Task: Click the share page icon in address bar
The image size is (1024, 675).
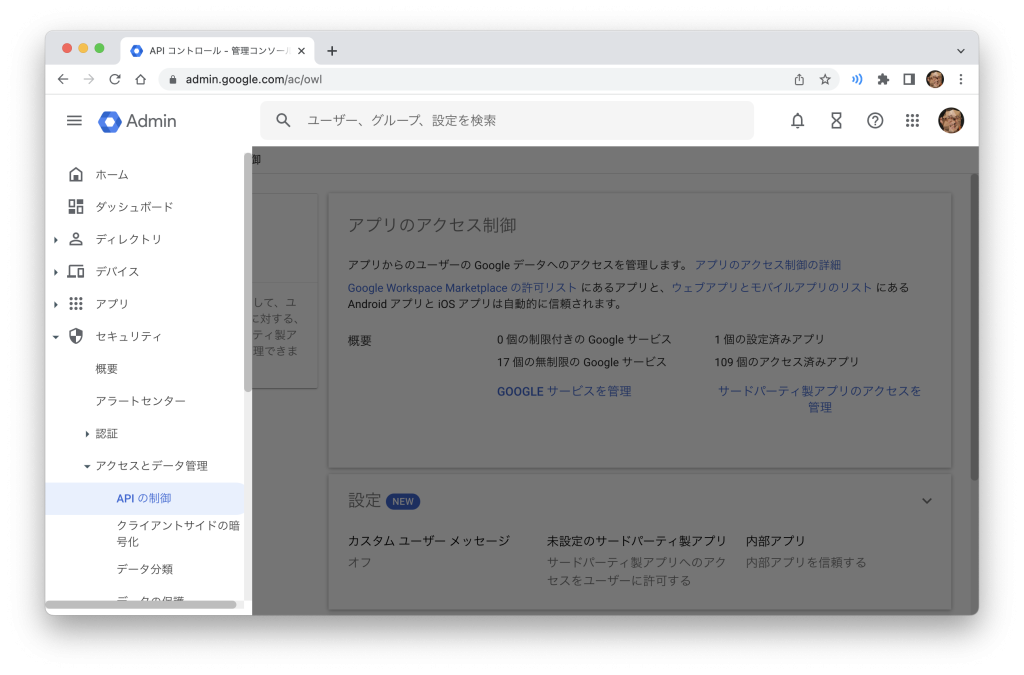Action: pyautogui.click(x=799, y=79)
